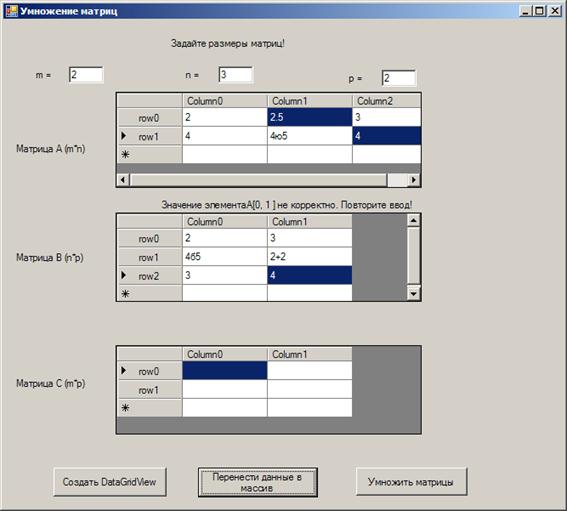Viewport: 567px width, 511px height.
Task: Select highlighted Matrix B row2 Column1 cell
Action: (310, 276)
